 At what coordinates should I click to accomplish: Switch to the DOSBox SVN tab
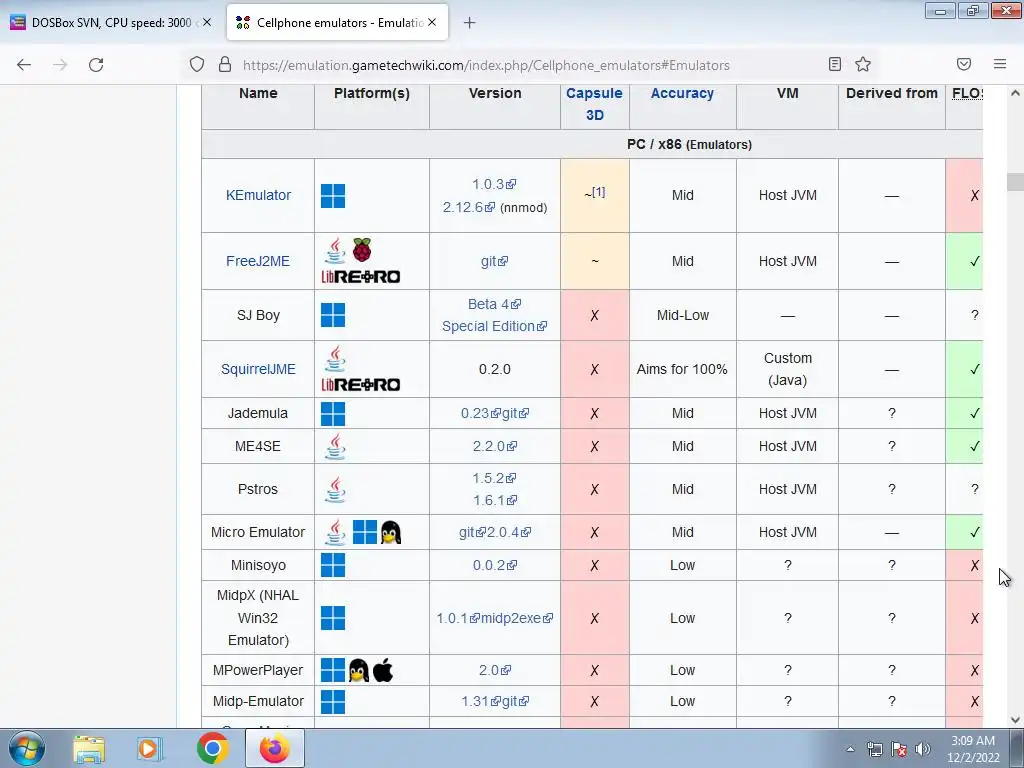[x=111, y=22]
